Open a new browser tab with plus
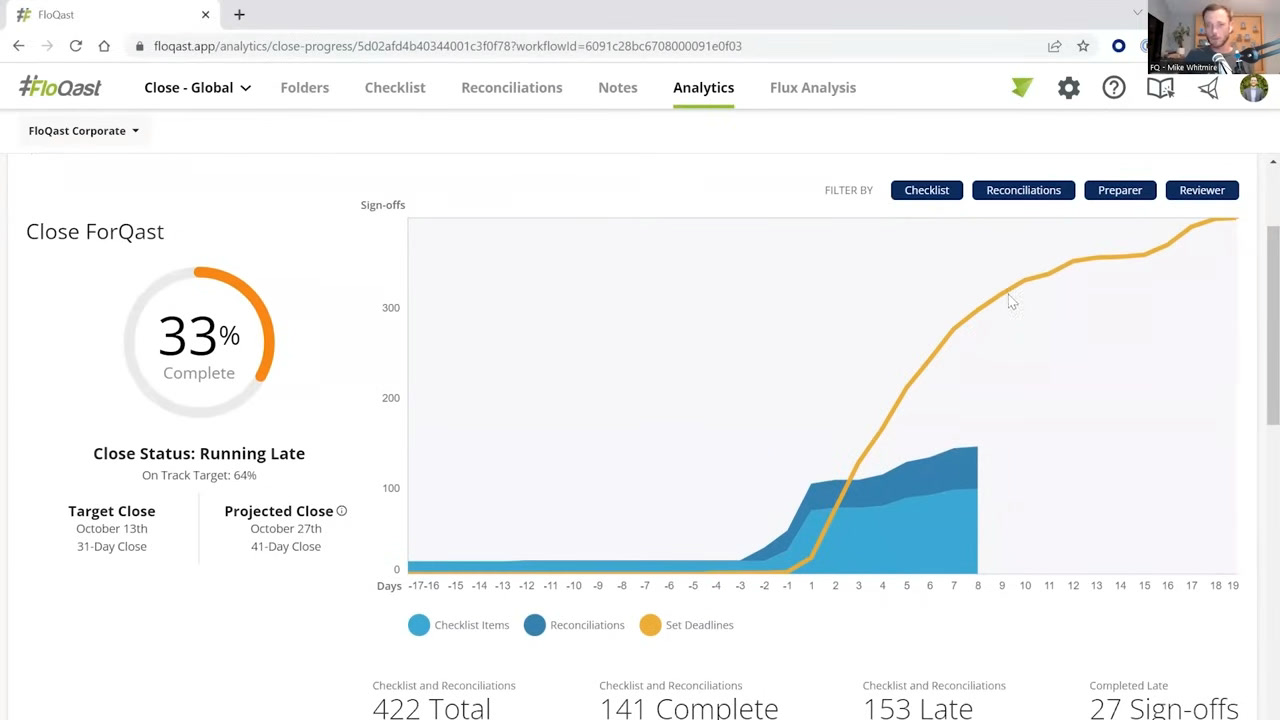 point(239,15)
